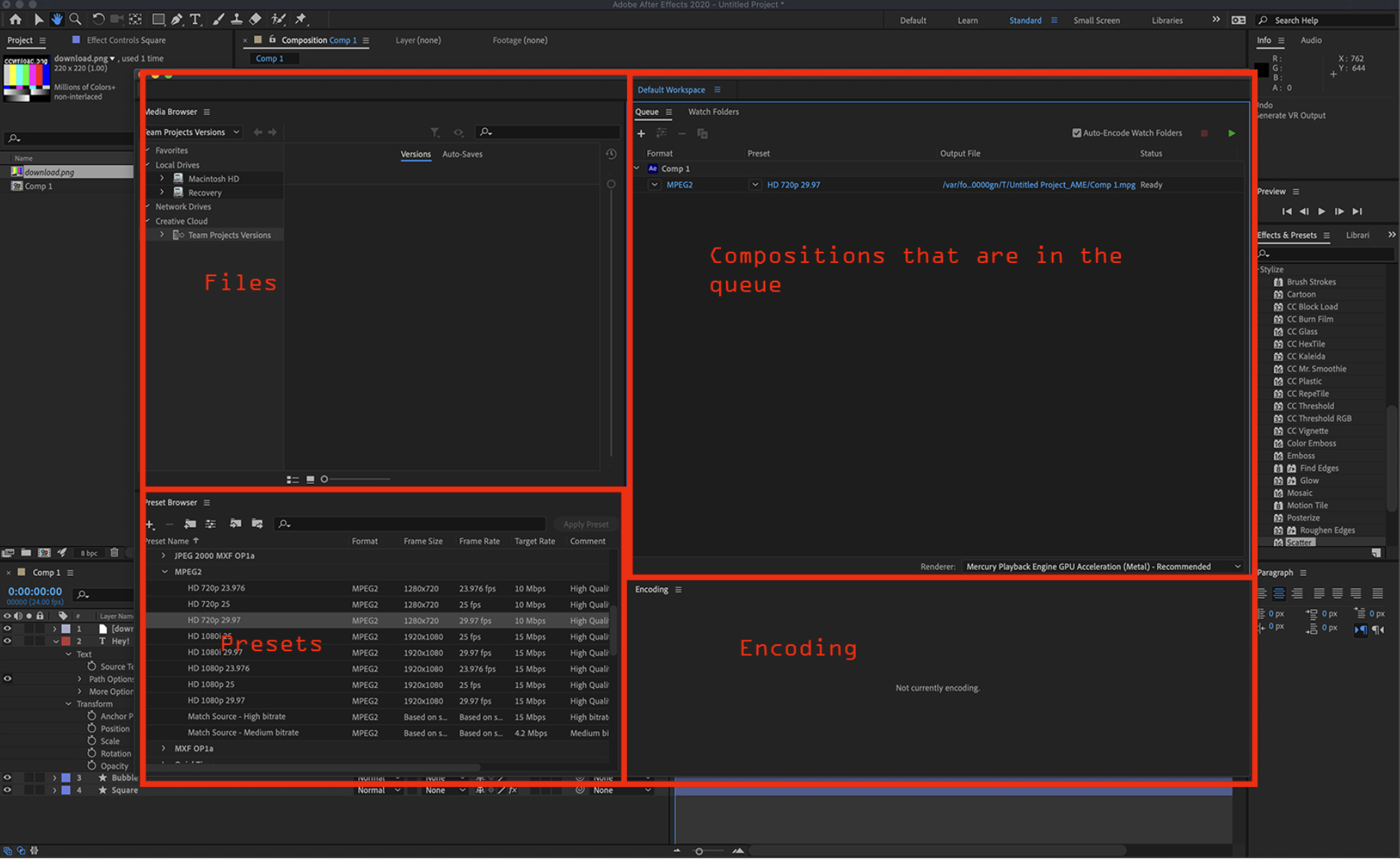Select the Selection (arrow) tool
This screenshot has height=859, width=1400.
38,19
